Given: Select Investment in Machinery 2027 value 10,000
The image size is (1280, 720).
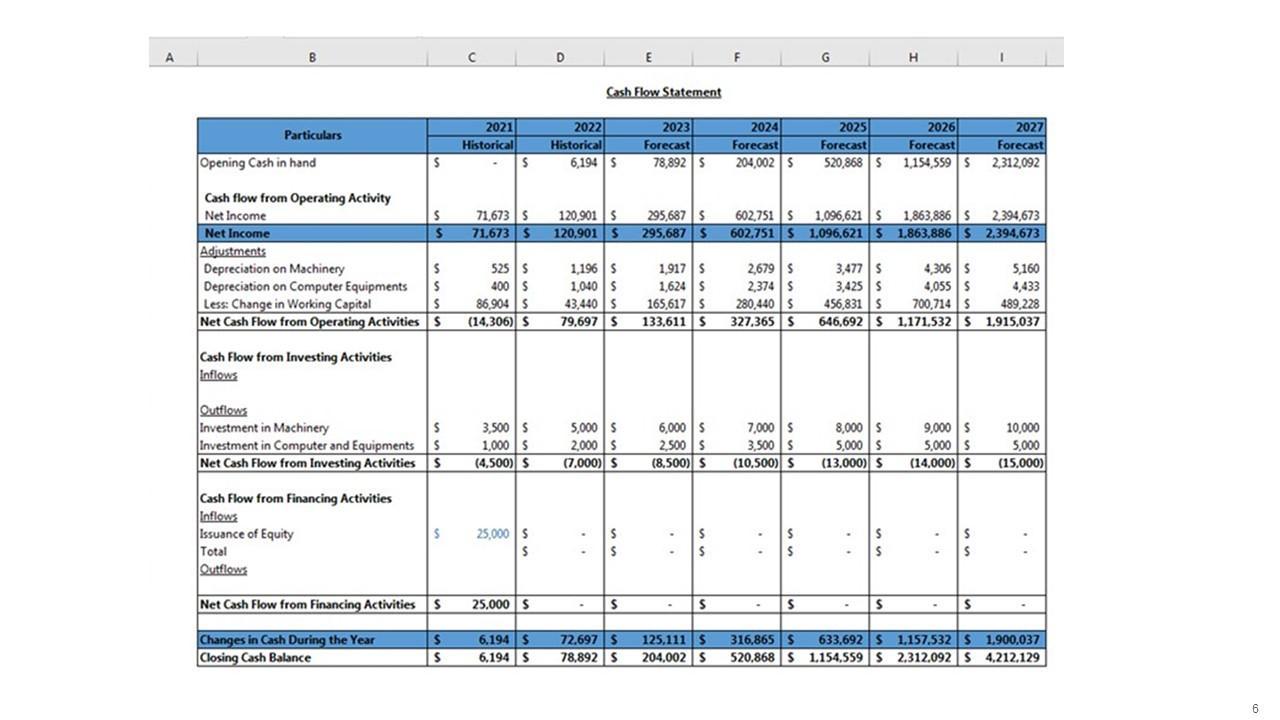Looking at the screenshot, I should [x=1022, y=428].
